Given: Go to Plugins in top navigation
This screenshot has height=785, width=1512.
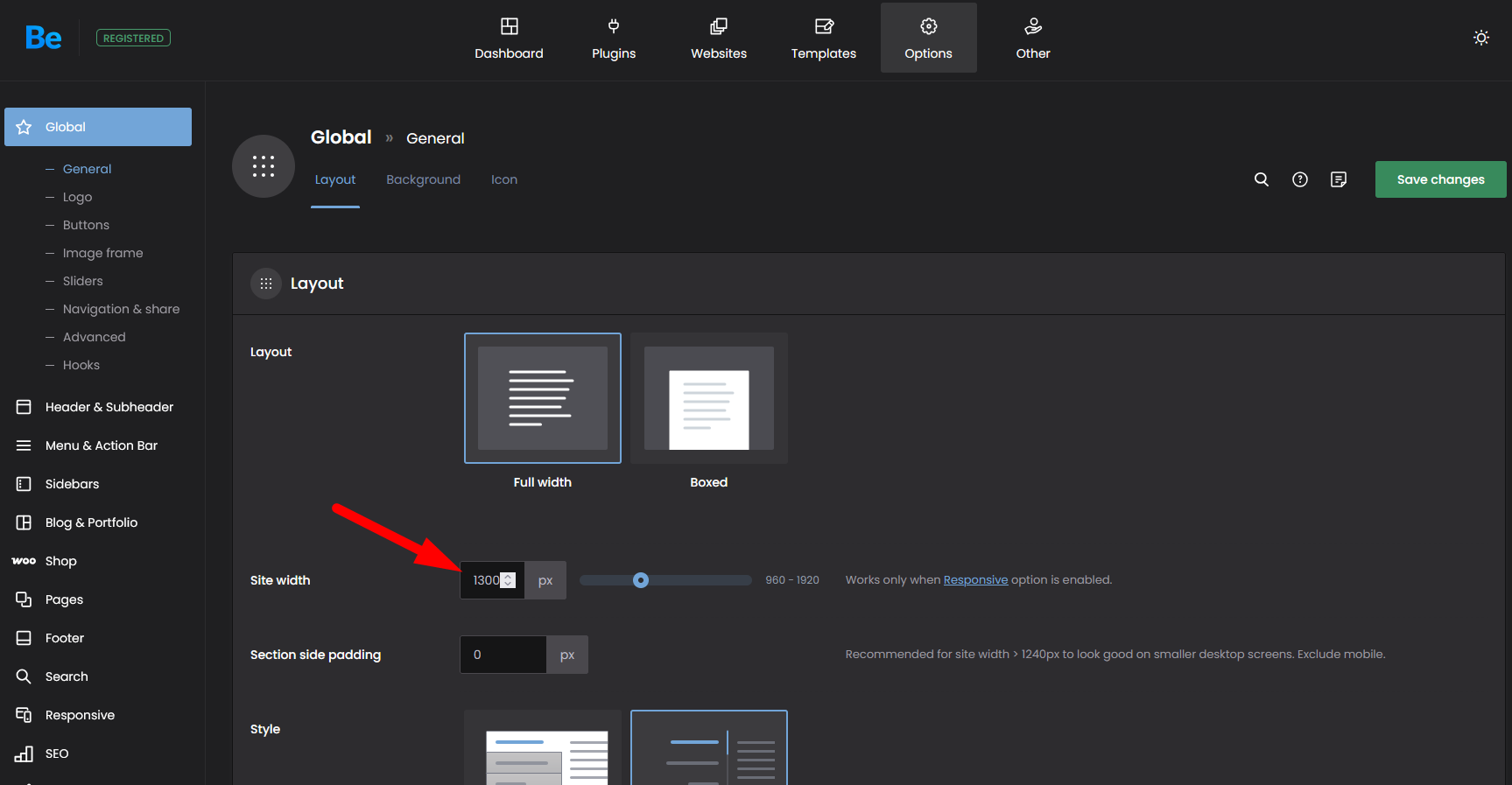Looking at the screenshot, I should (x=614, y=39).
